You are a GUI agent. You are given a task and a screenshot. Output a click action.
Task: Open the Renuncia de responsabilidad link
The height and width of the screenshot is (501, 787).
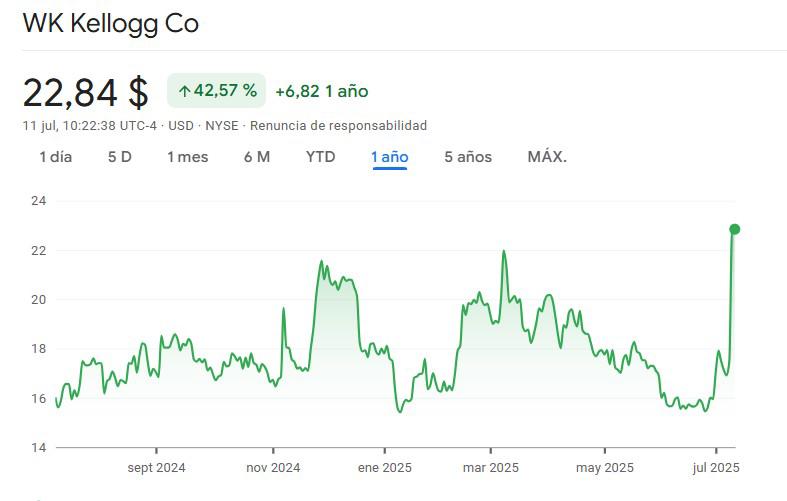click(338, 126)
